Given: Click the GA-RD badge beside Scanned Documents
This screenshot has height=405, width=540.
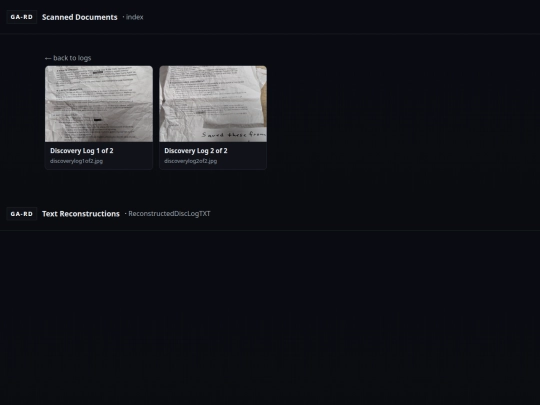Looking at the screenshot, I should 22,17.
